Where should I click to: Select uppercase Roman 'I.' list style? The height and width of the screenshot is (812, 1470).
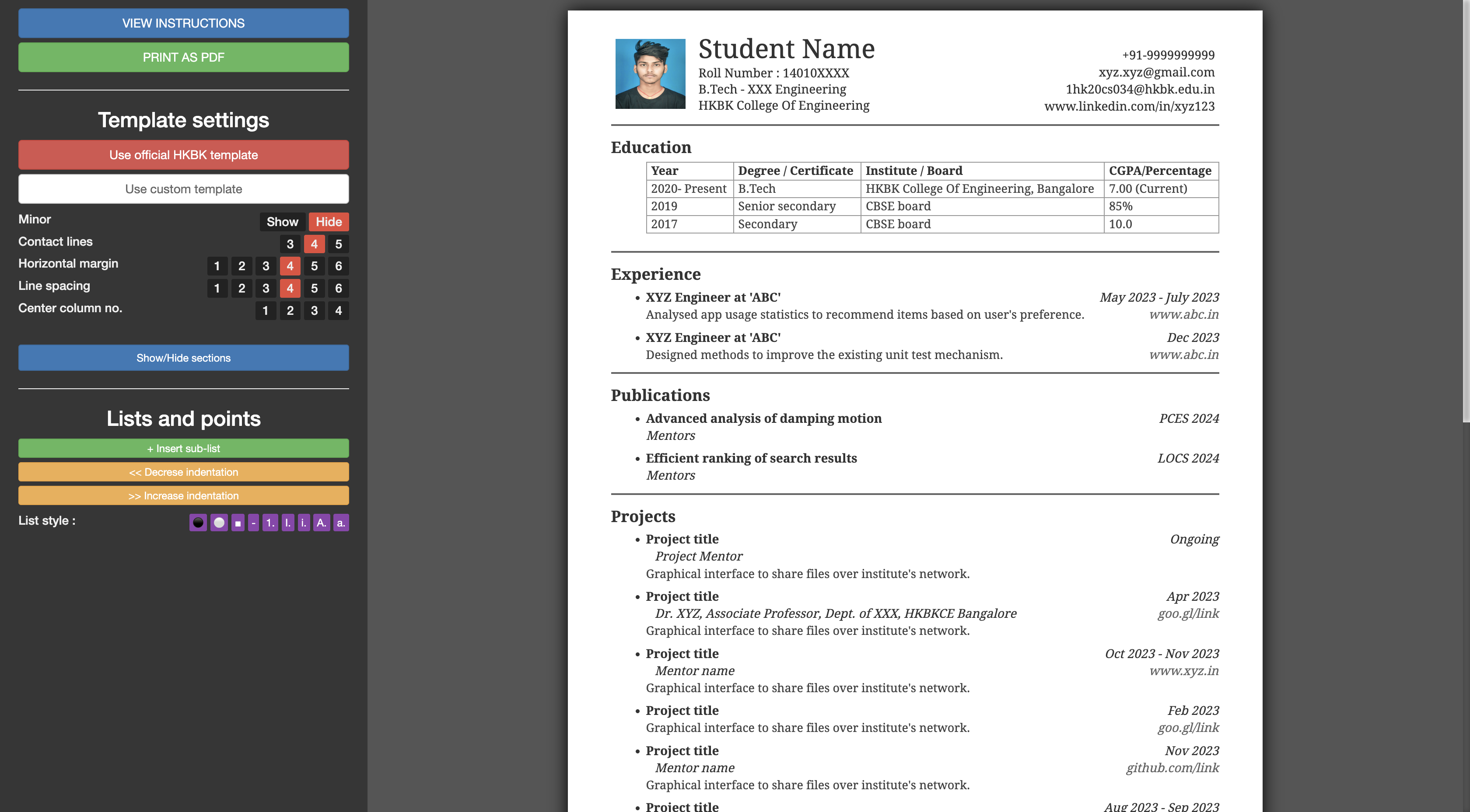click(287, 523)
